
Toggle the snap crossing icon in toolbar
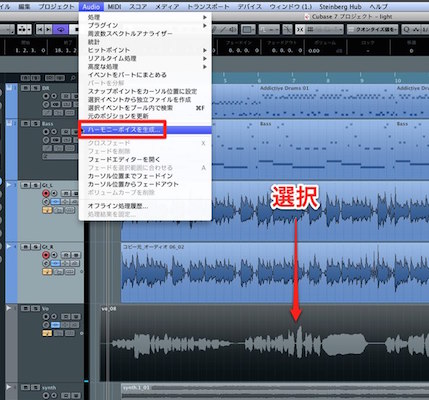tap(300, 30)
